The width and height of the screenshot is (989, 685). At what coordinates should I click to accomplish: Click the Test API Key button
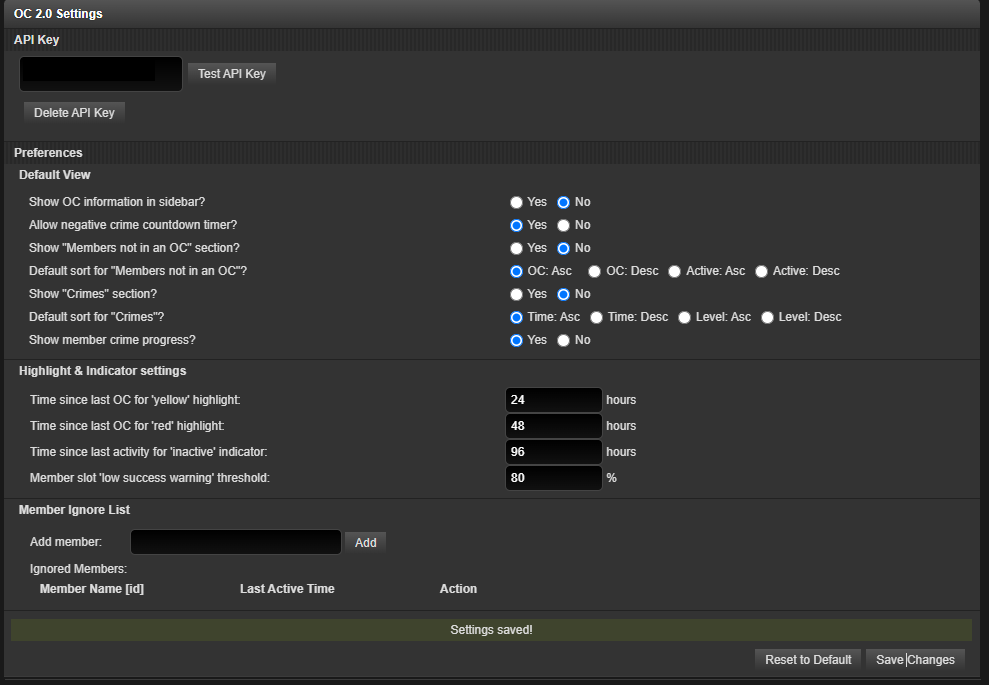coord(231,74)
